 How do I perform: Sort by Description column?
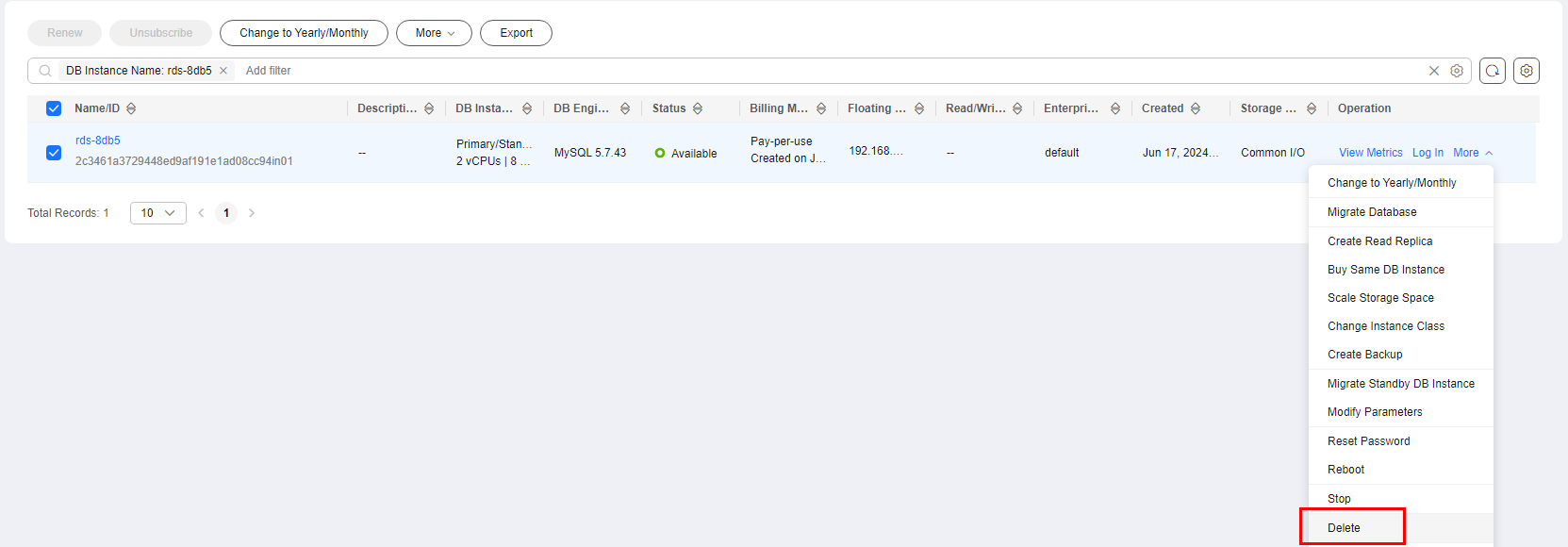pyautogui.click(x=429, y=108)
